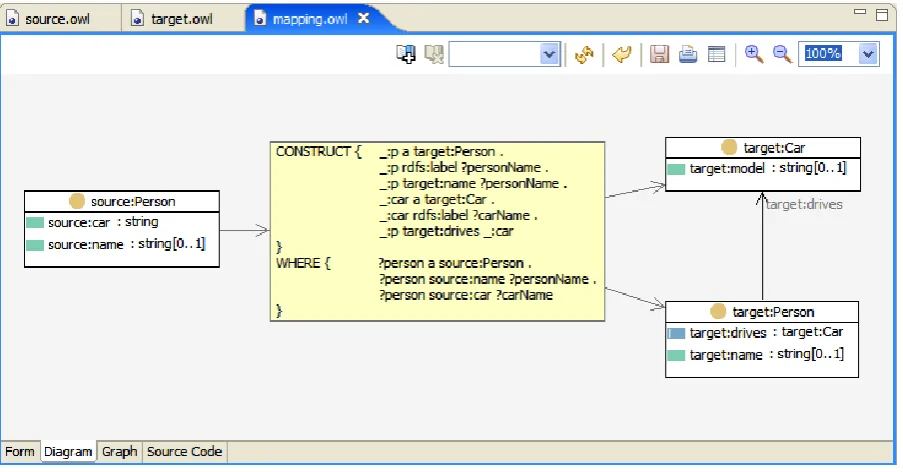Viewport: 903px width, 472px height.
Task: Click the line "_:p target:name ?personName ."
Action: coord(473,184)
